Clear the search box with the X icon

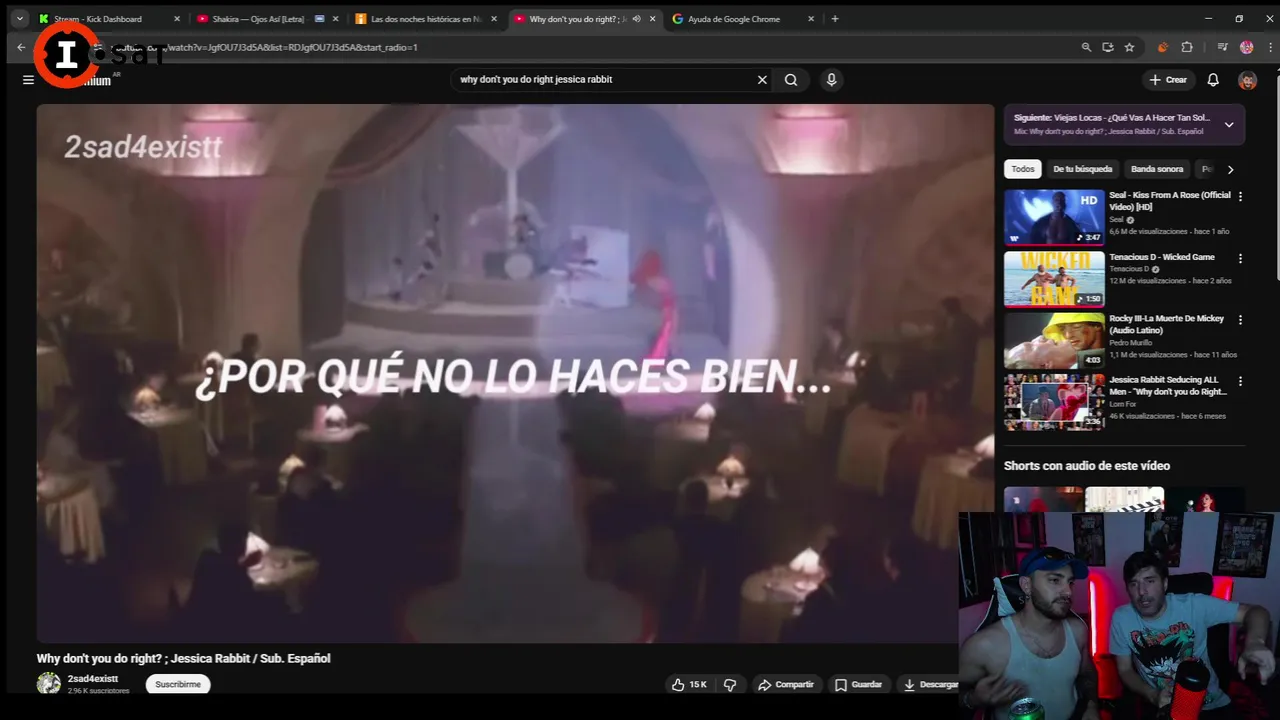click(762, 80)
